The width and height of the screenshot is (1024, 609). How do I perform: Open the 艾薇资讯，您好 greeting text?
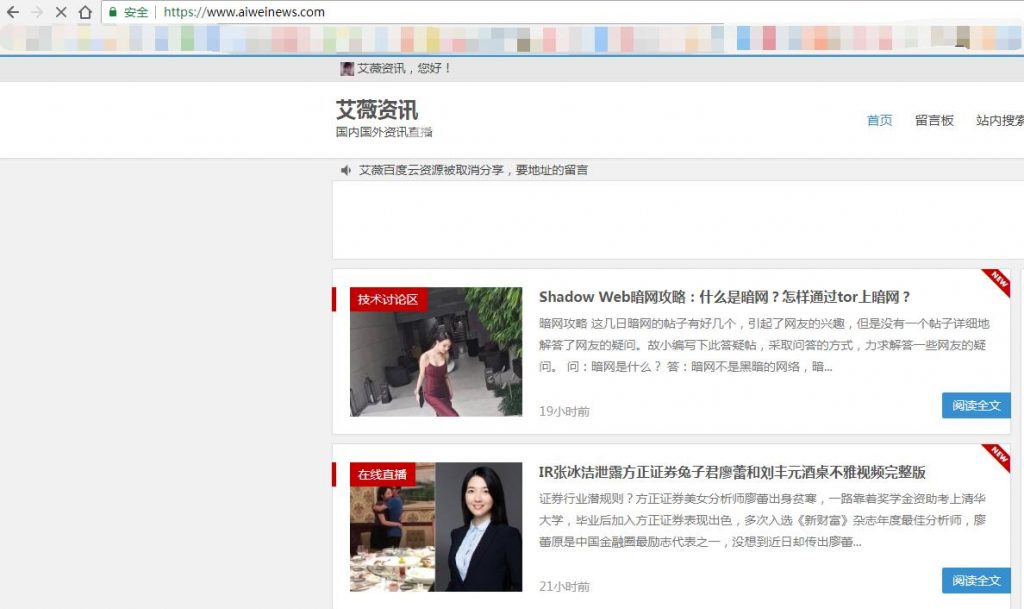tap(404, 69)
